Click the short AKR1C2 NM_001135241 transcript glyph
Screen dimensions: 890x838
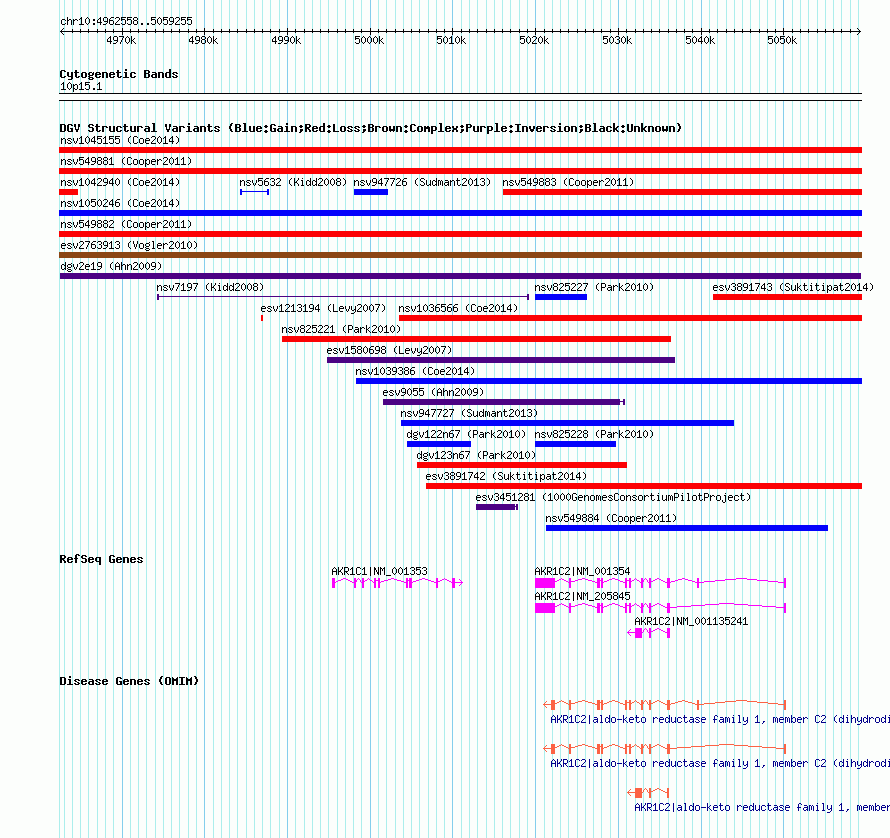pyautogui.click(x=649, y=632)
